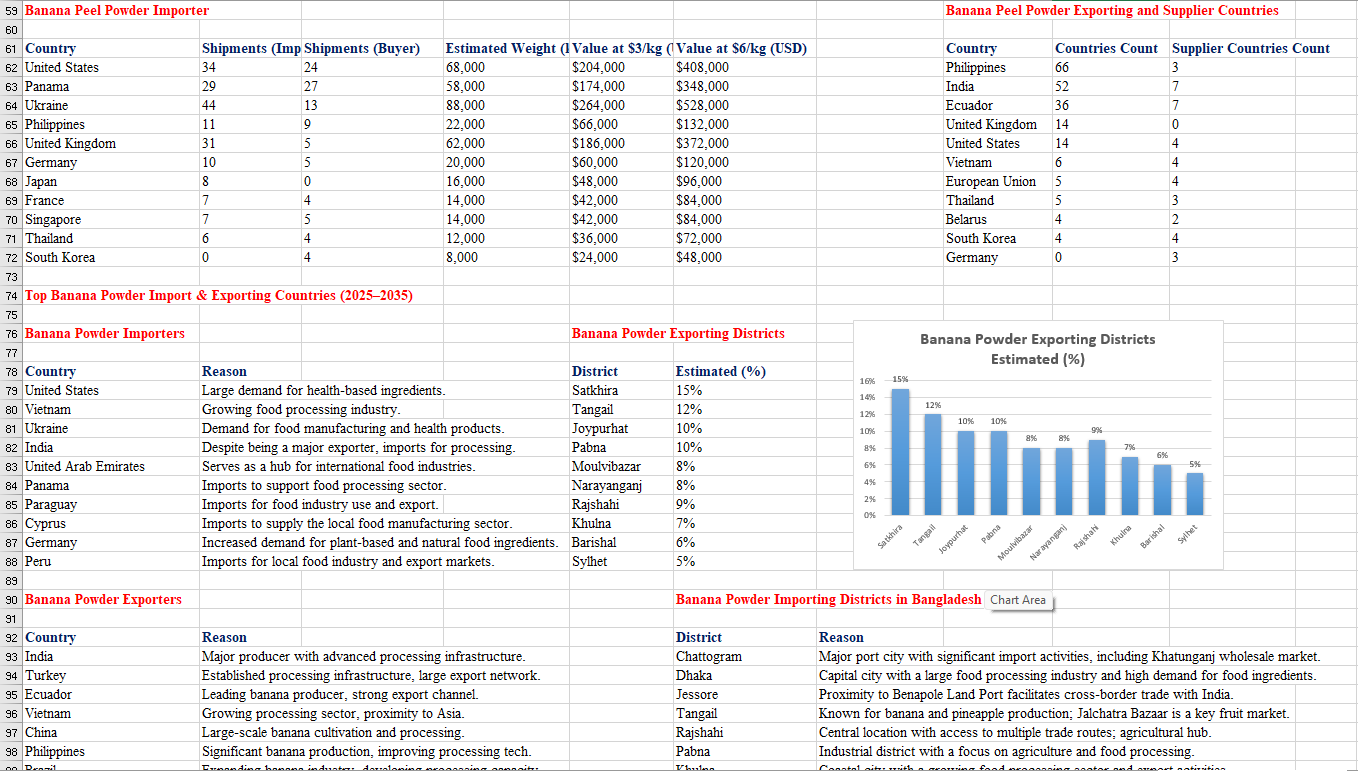Screen dimensions: 1358x771
Task: Click the 16% axis label on the chart
Action: click(867, 381)
